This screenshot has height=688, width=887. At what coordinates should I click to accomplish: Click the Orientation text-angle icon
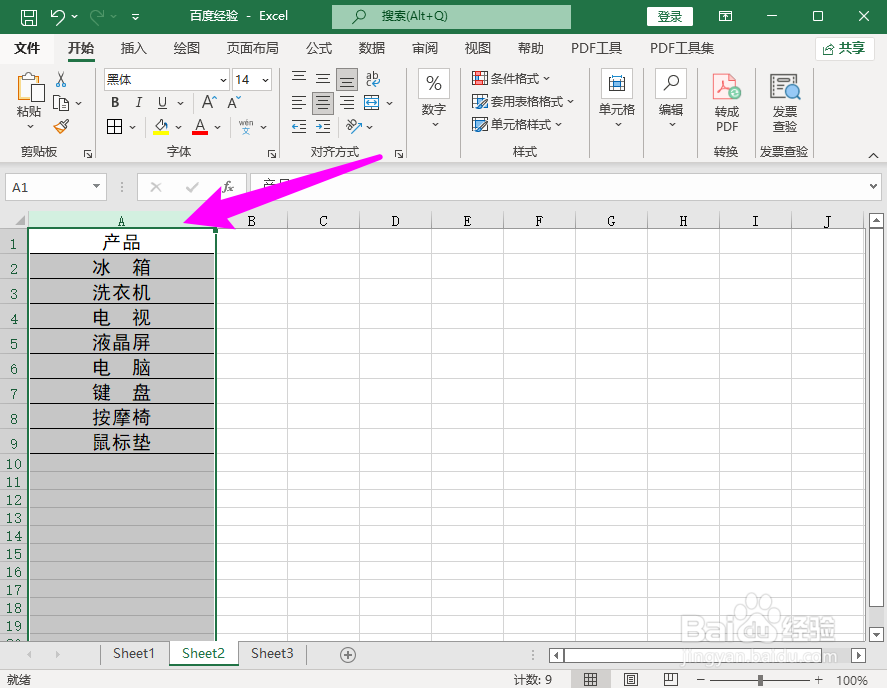click(354, 126)
